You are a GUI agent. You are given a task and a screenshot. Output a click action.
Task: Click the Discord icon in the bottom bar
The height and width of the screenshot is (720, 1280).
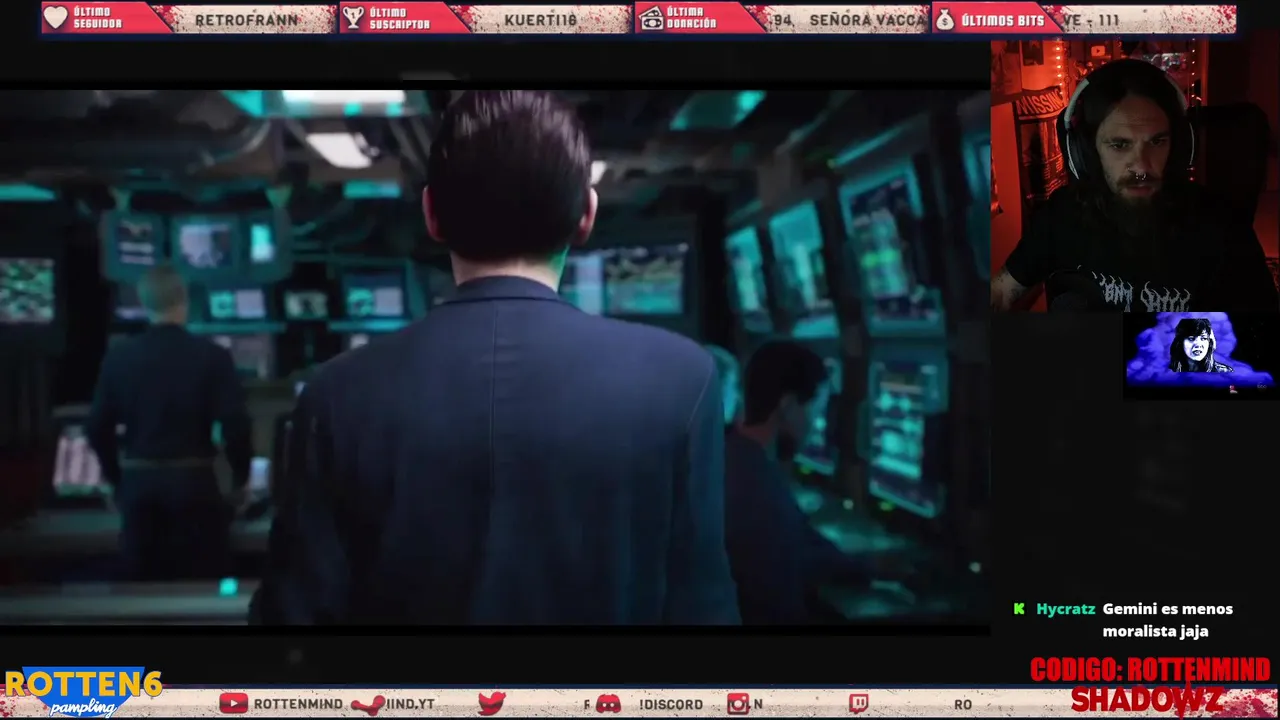pyautogui.click(x=608, y=704)
